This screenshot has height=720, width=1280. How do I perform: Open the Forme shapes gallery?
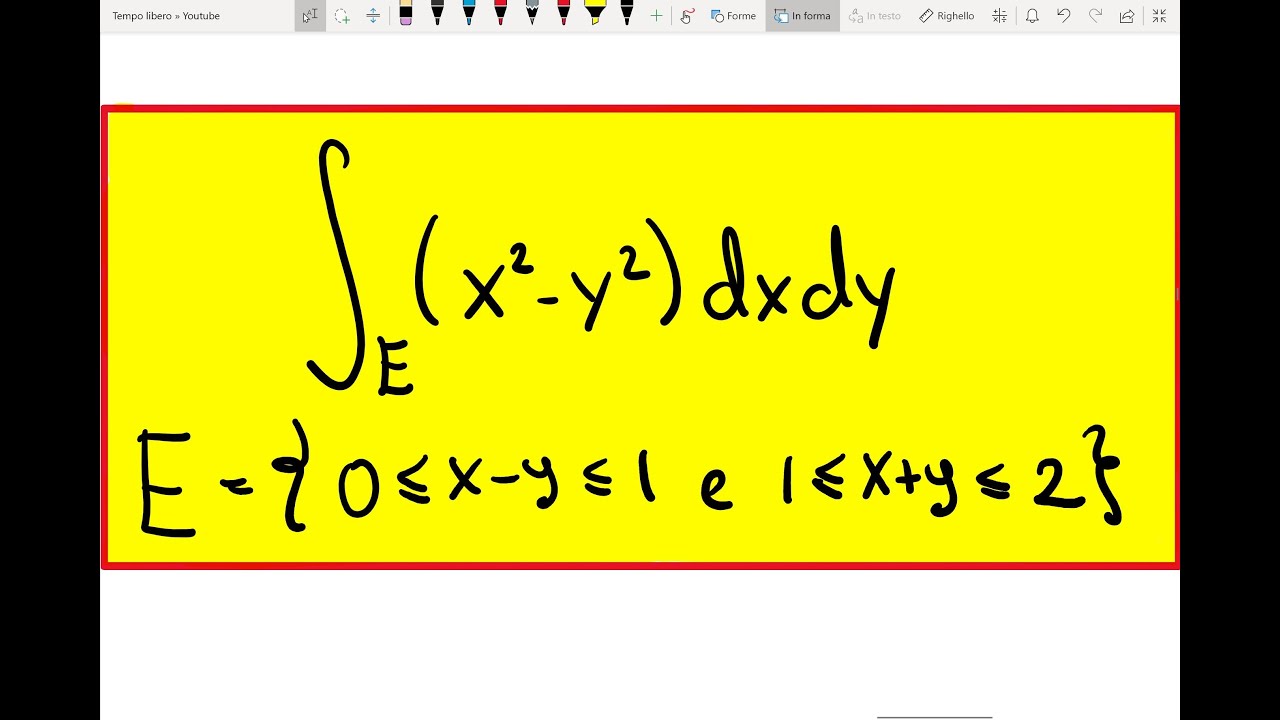pyautogui.click(x=733, y=16)
